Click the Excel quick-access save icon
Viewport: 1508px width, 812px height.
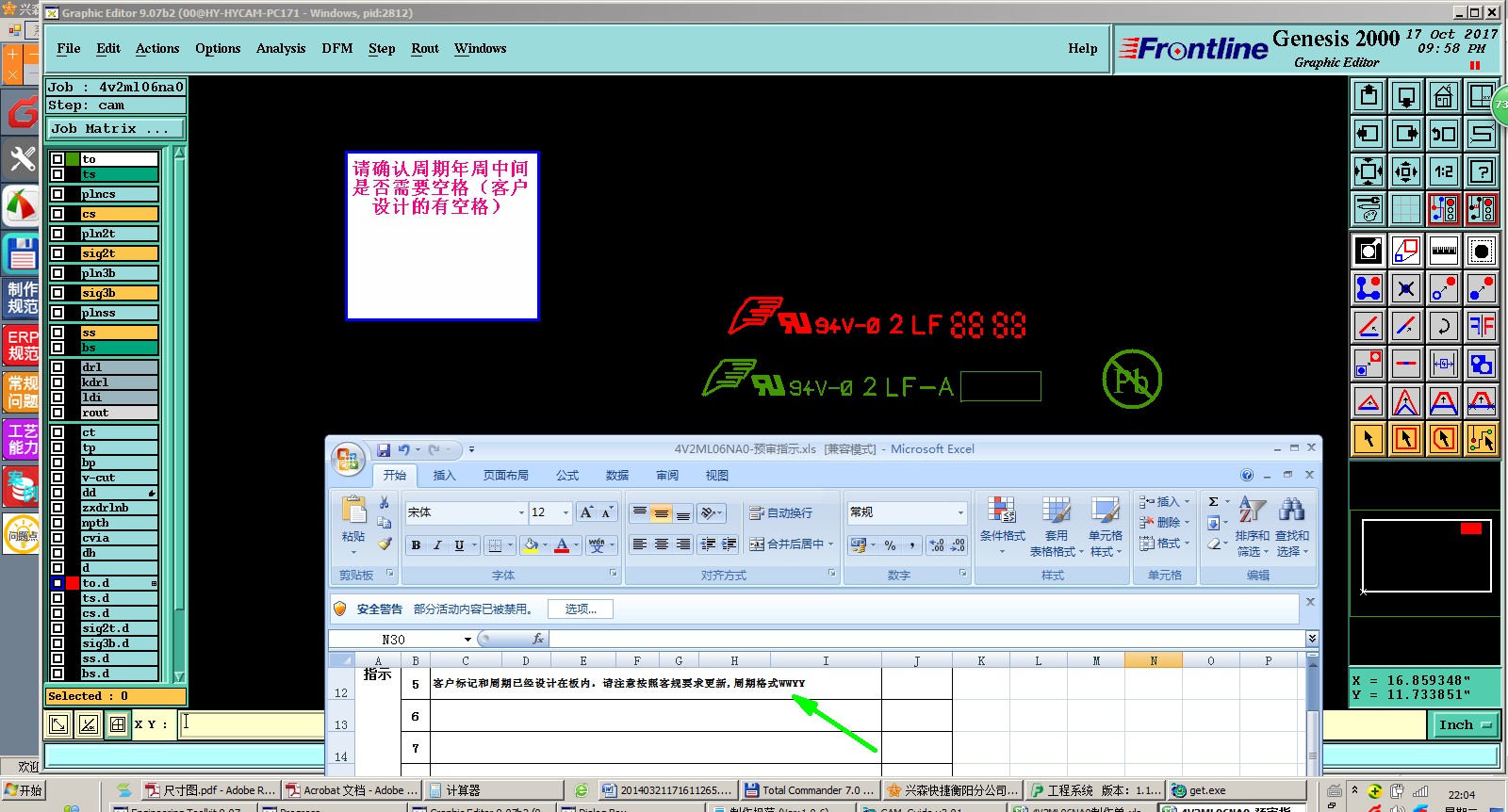pos(384,450)
